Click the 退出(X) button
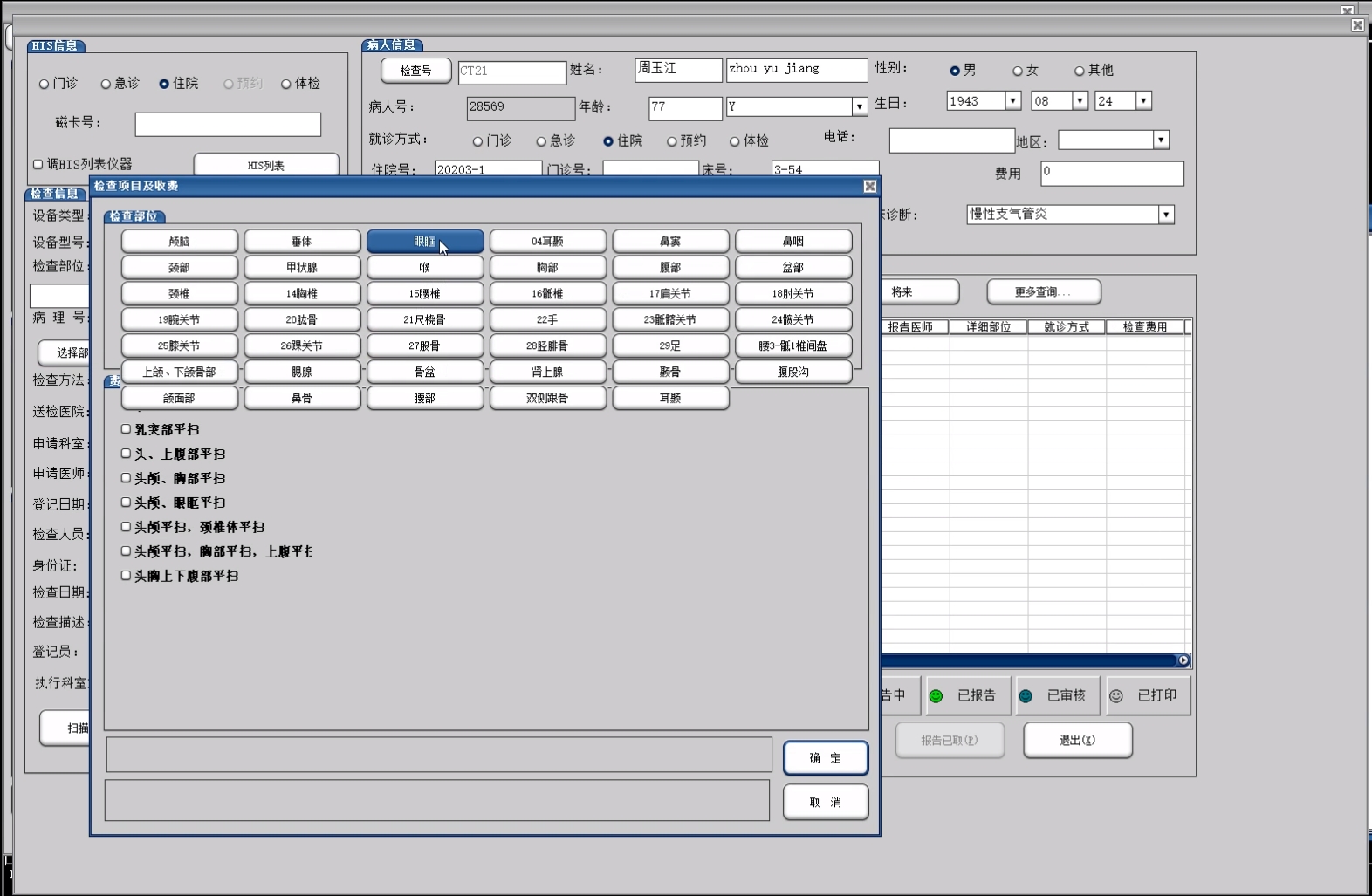 click(1078, 741)
